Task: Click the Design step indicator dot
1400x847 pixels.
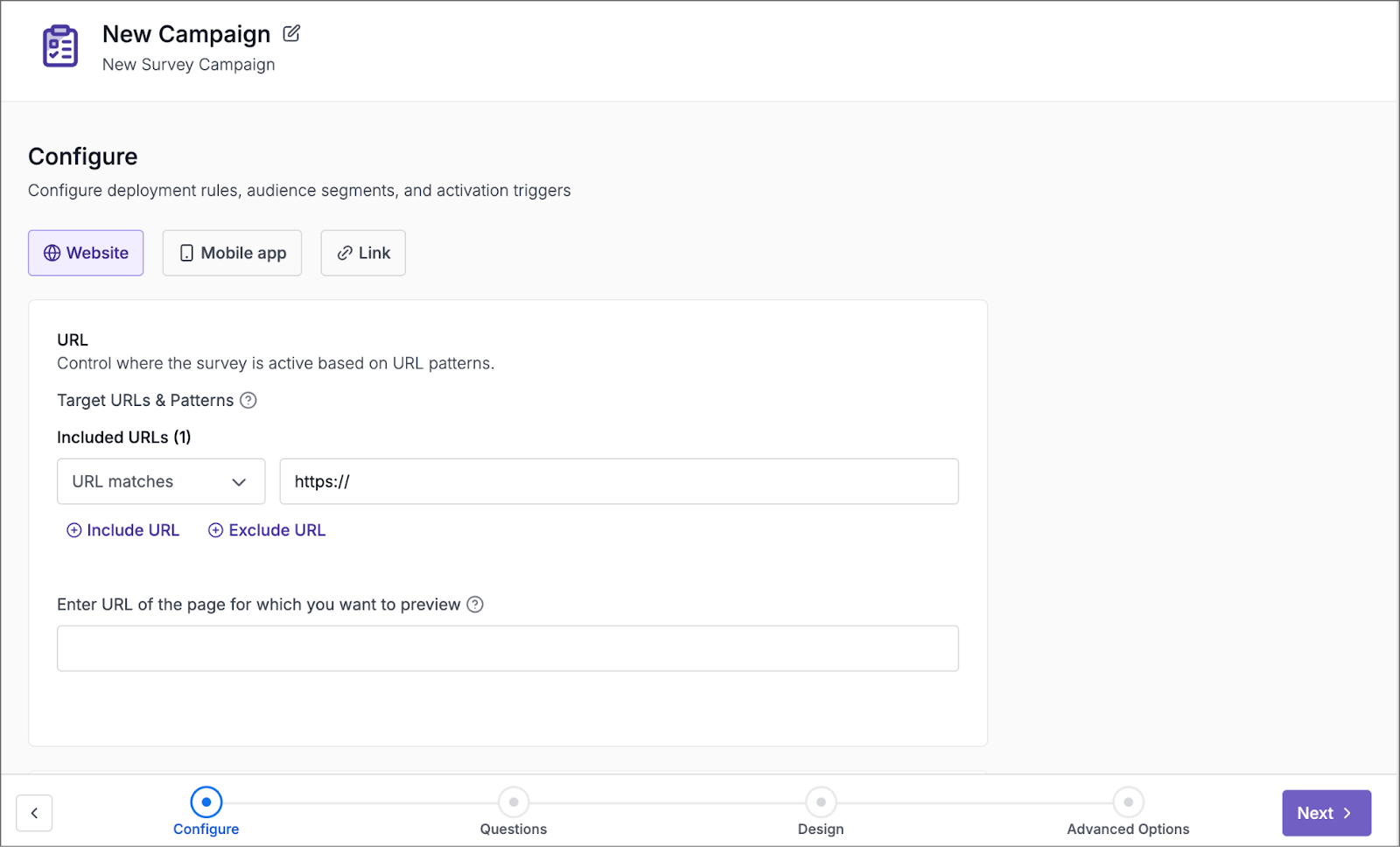Action: 820,801
